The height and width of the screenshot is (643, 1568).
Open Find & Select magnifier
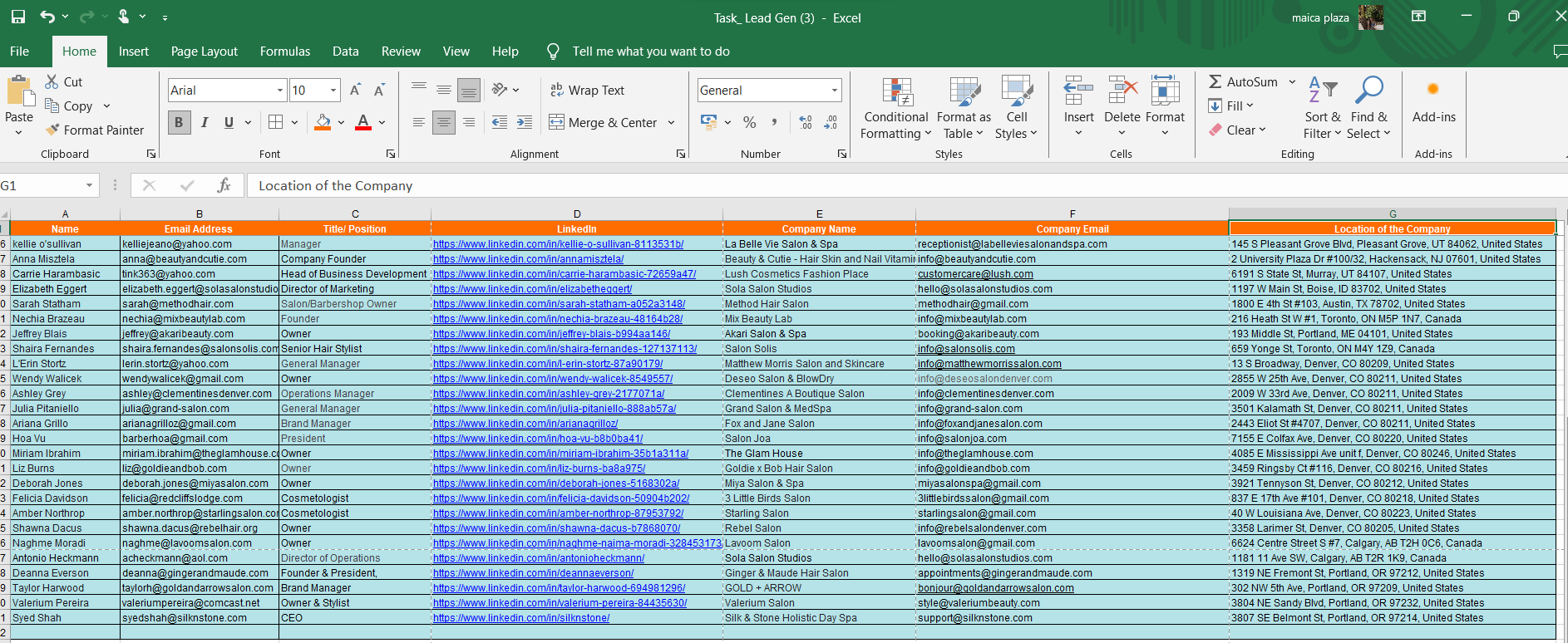(1368, 109)
